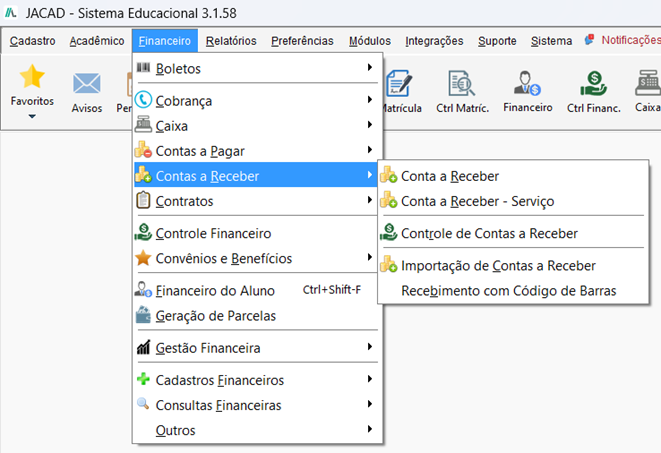This screenshot has width=661, height=453.
Task: Click the Contas a Receber coins icon
Action: (x=143, y=174)
